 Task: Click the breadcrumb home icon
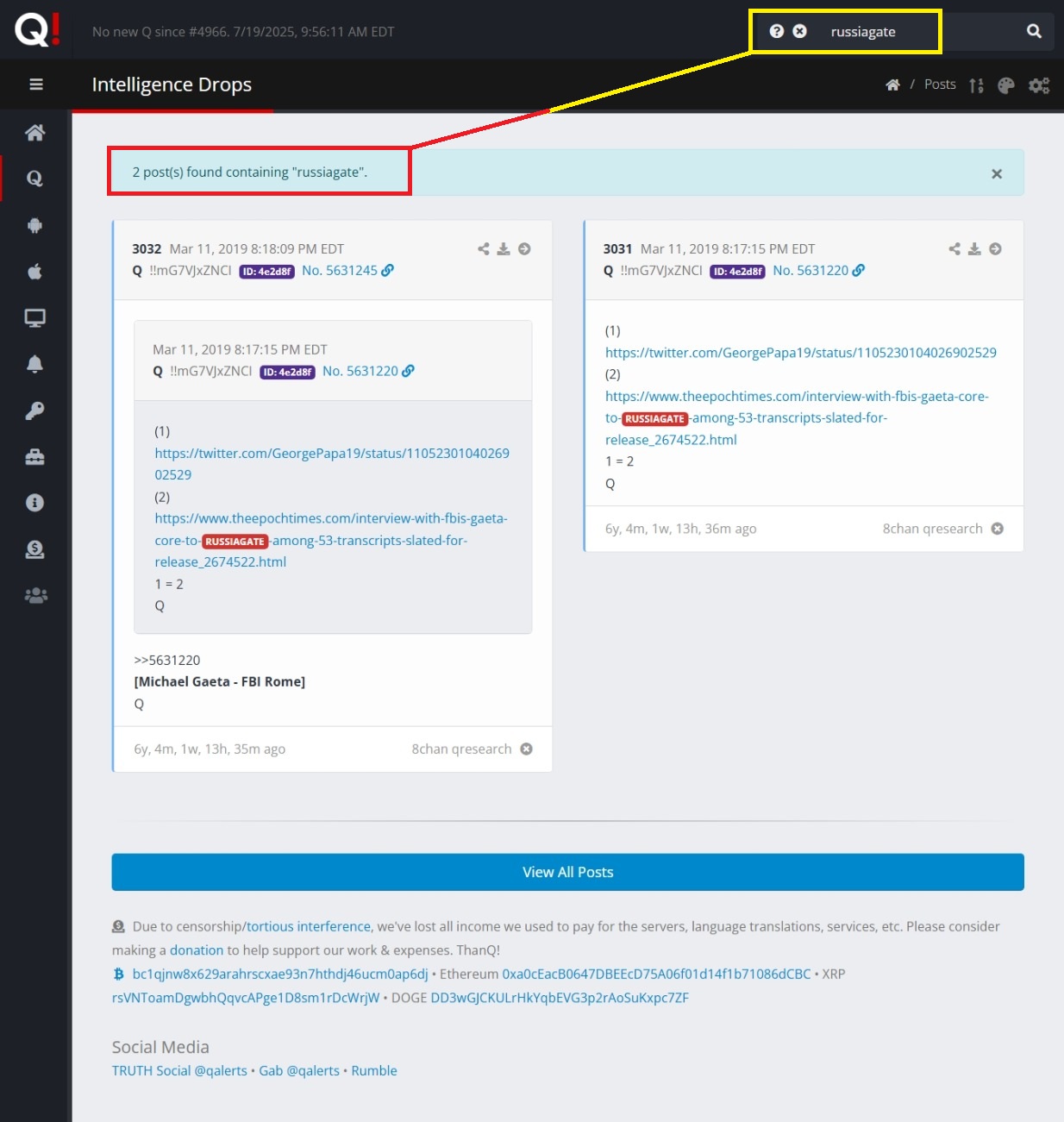pos(893,85)
